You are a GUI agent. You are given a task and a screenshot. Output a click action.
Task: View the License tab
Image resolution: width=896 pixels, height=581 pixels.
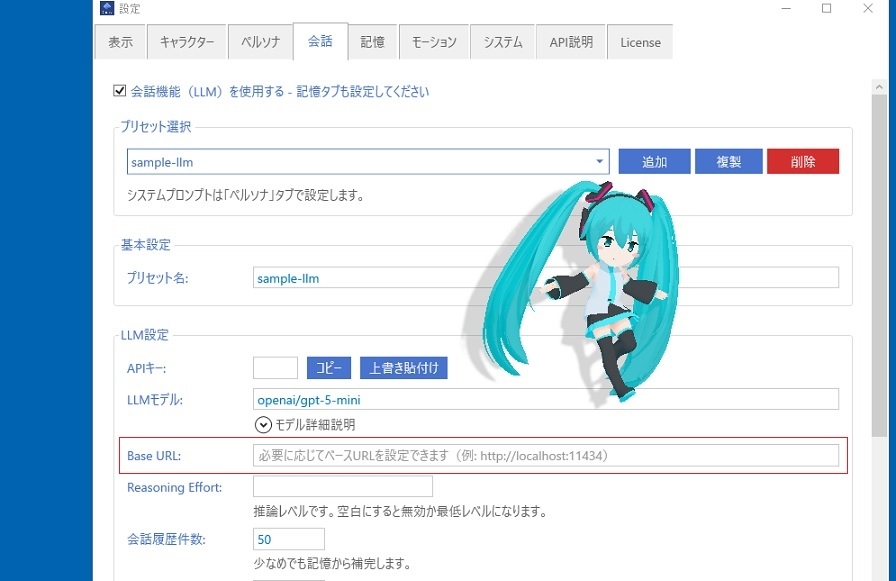(x=639, y=42)
